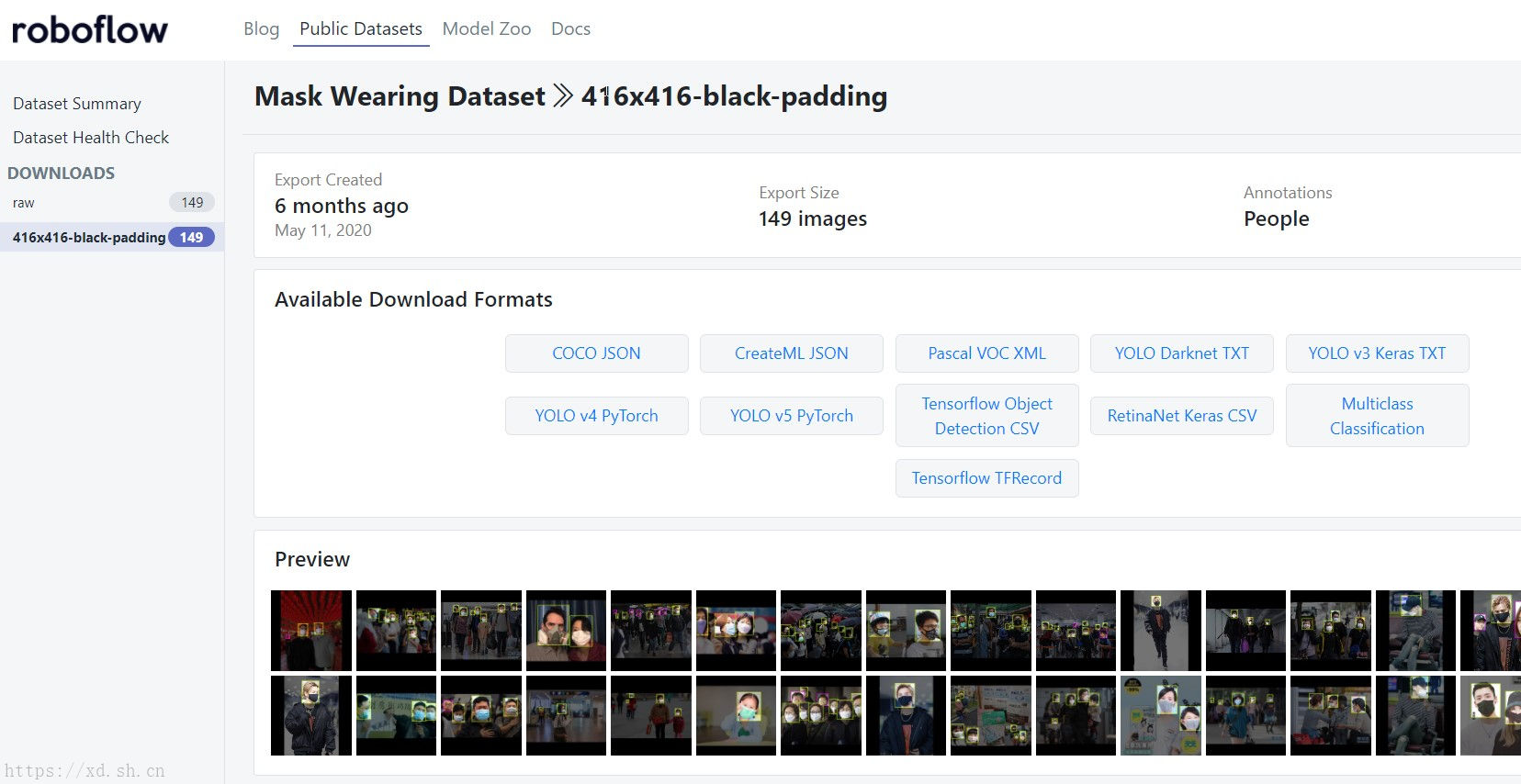Open bottom-row thumbnail of child in green mask
The height and width of the screenshot is (784, 1521).
point(736,716)
